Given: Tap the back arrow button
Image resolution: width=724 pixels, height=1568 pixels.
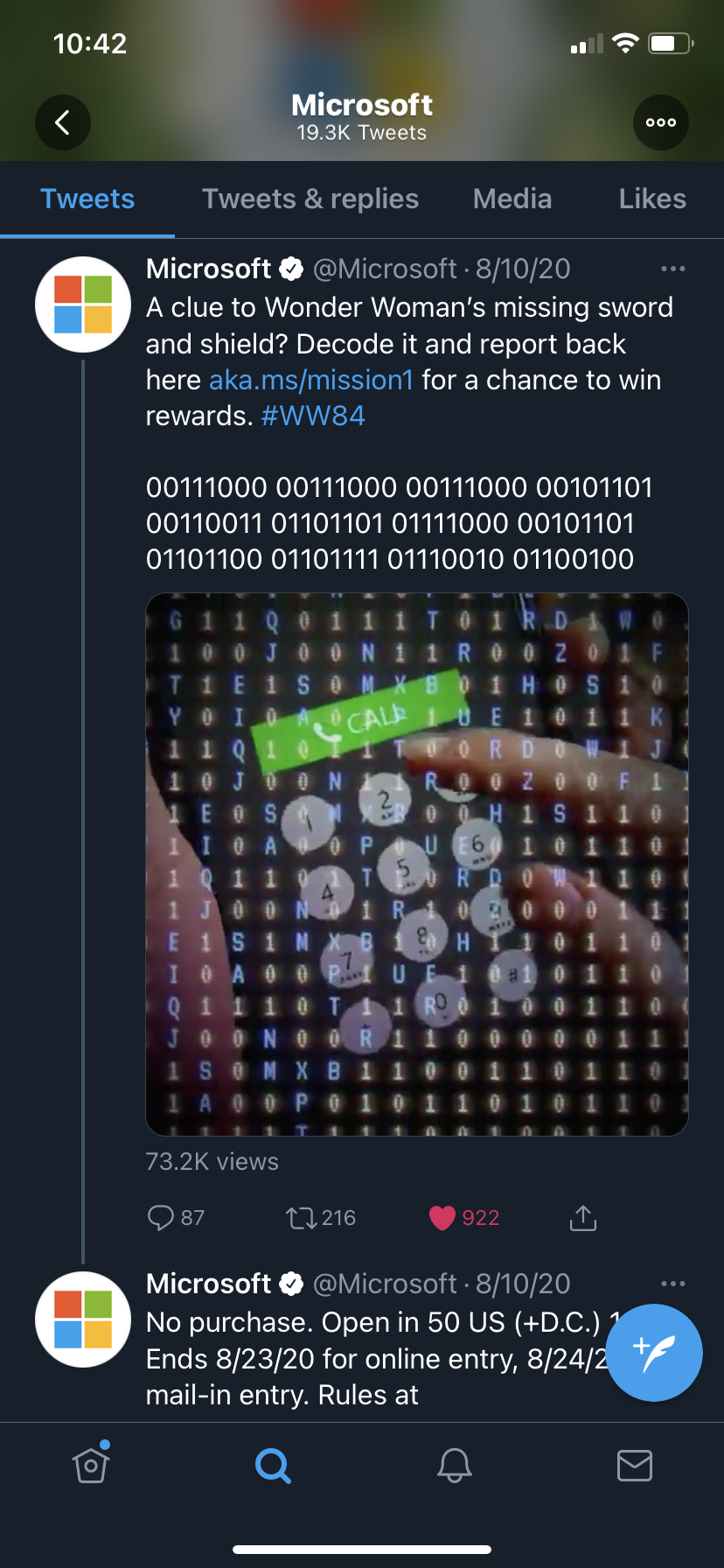Looking at the screenshot, I should click(63, 122).
